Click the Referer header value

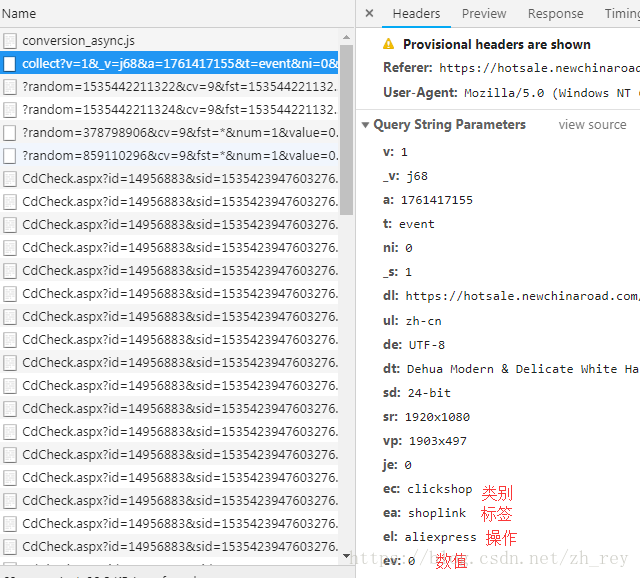click(x=539, y=68)
